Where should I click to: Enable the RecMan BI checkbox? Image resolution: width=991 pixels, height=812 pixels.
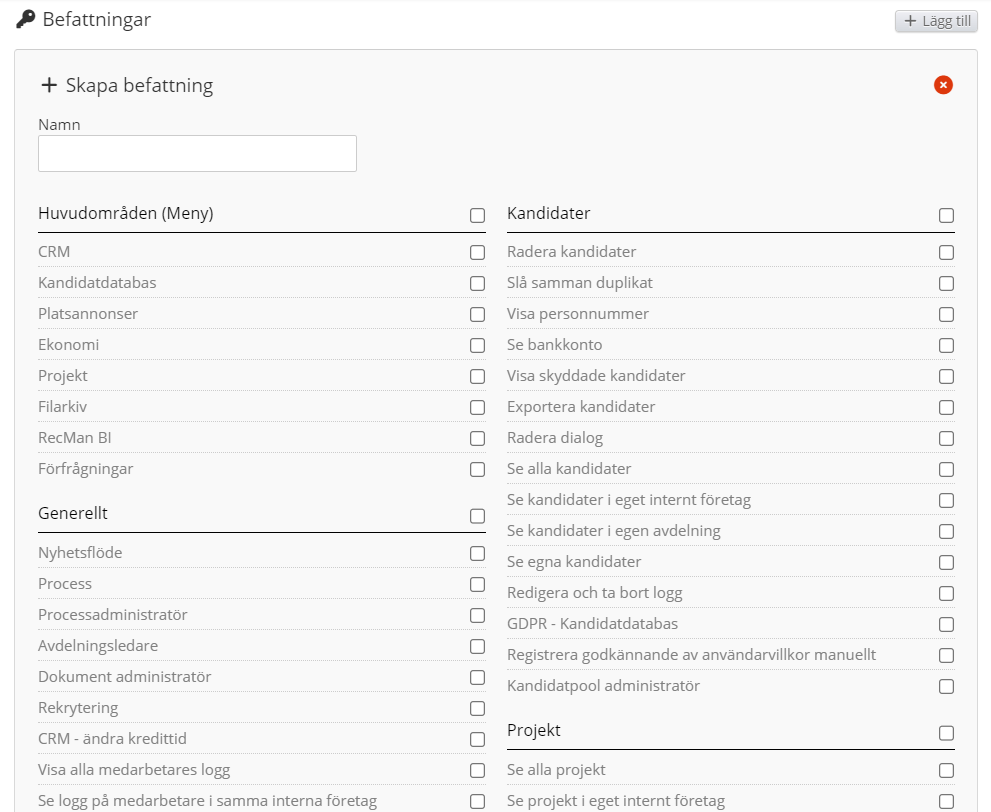point(477,439)
